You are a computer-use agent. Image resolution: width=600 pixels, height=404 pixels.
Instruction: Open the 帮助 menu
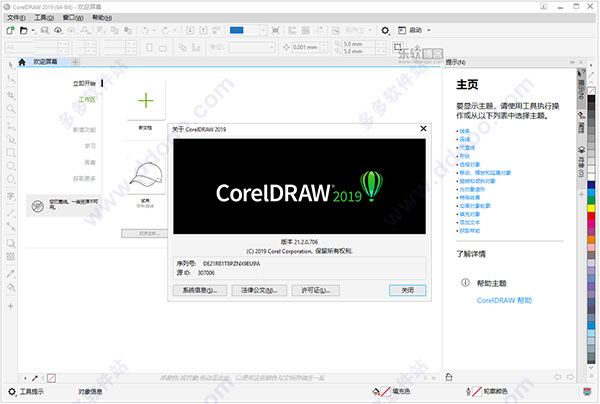102,18
